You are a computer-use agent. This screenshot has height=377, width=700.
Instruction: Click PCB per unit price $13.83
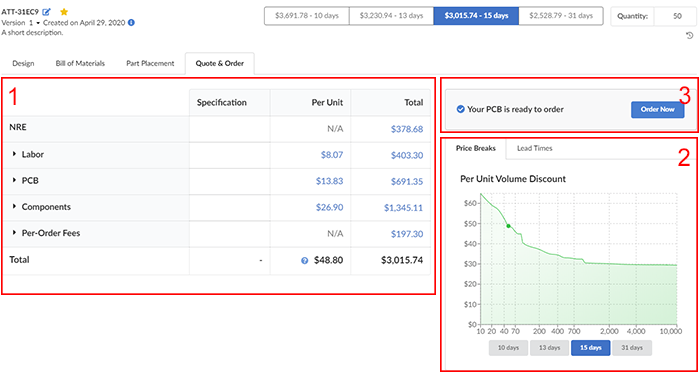tap(329, 181)
